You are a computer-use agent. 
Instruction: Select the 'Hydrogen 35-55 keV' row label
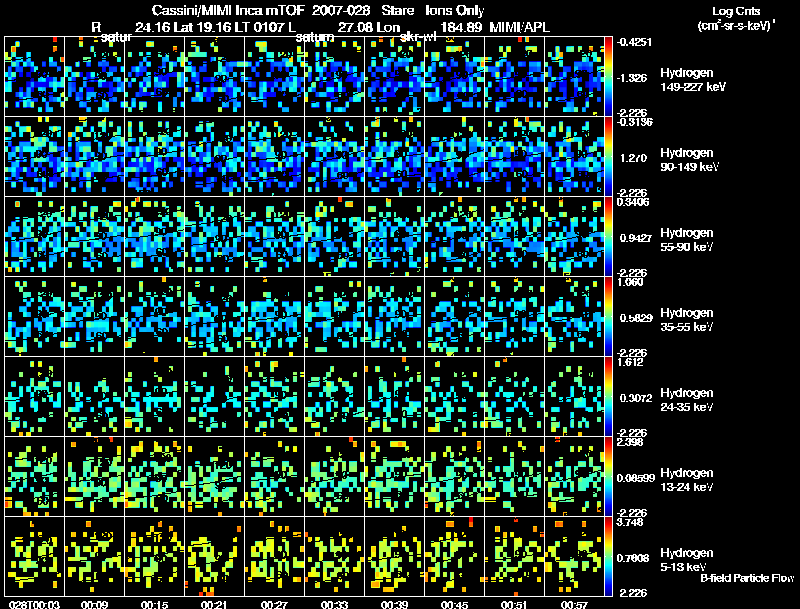tap(687, 320)
